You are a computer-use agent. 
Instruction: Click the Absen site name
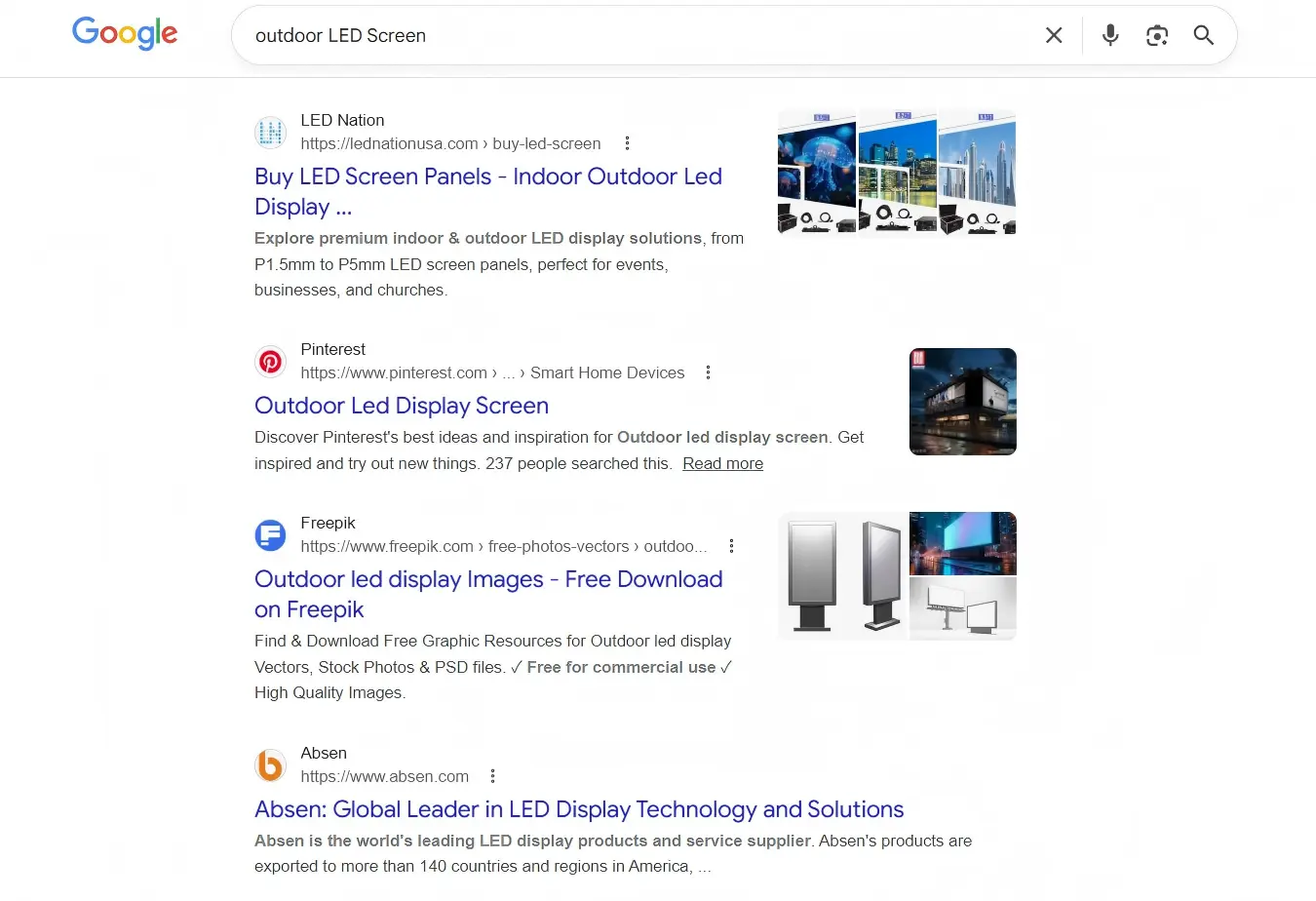coord(324,753)
